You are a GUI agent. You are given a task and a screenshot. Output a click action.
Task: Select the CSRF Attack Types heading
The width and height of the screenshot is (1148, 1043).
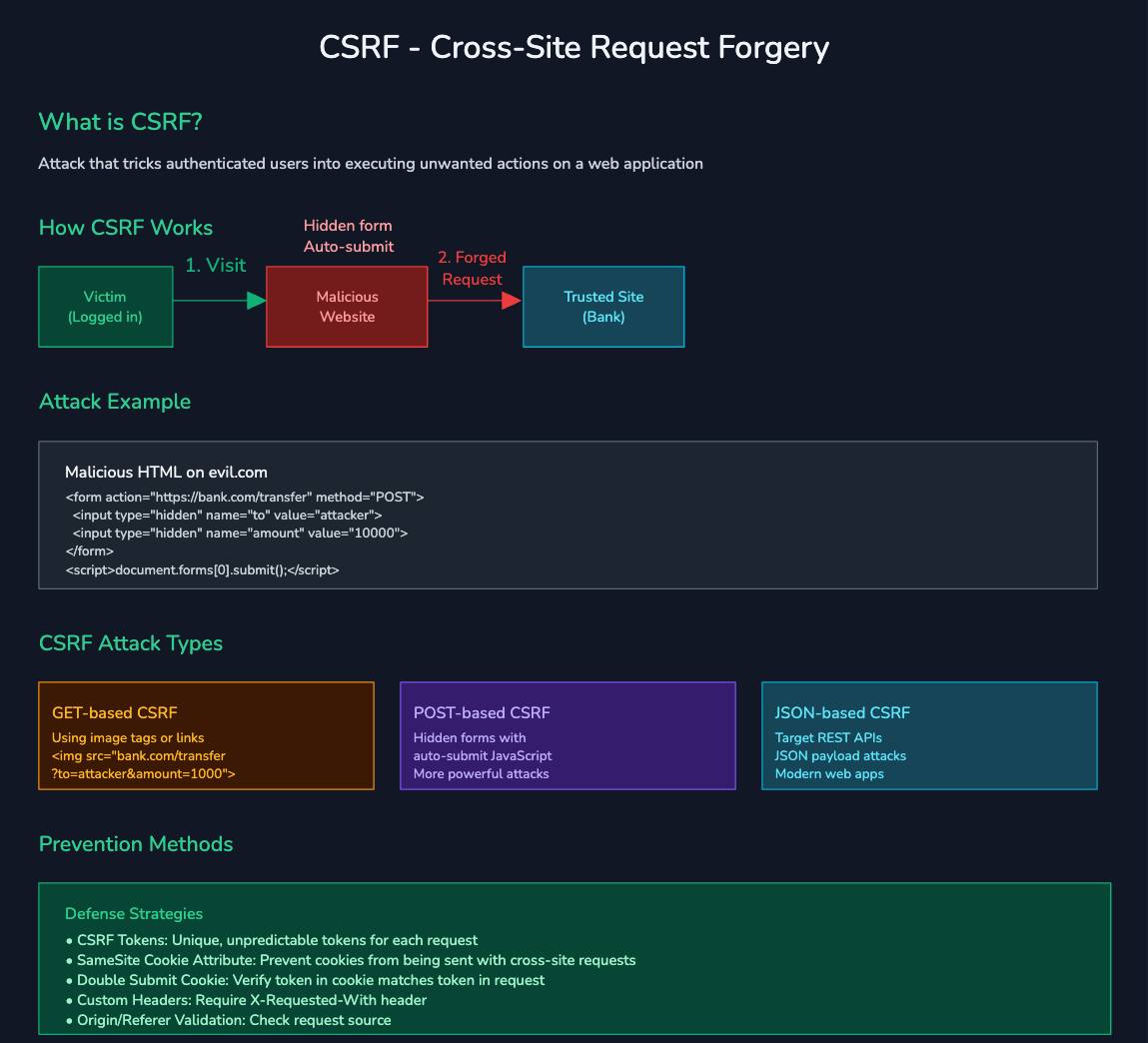131,643
